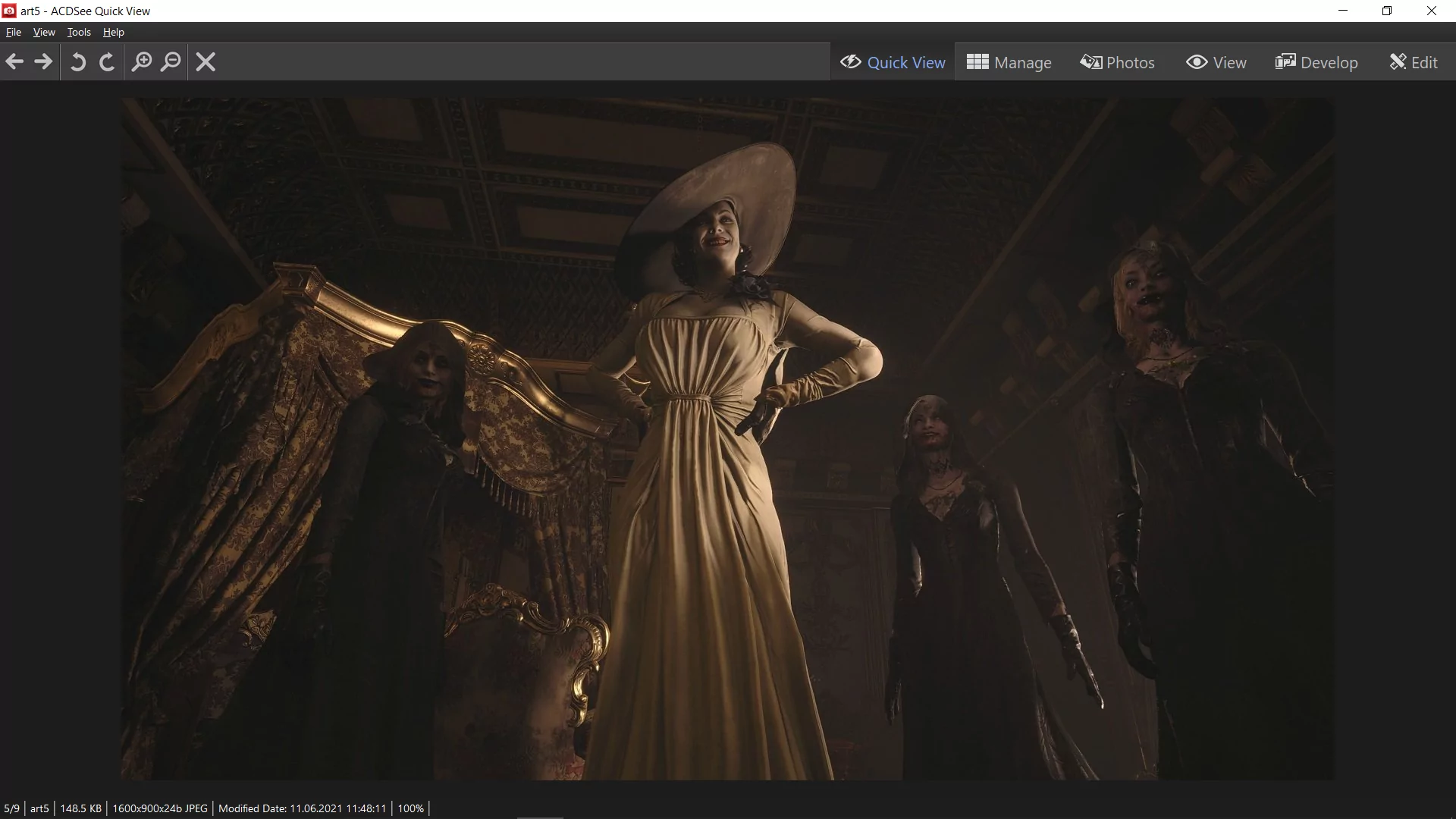Viewport: 1456px width, 819px height.
Task: Switch to Develop mode
Action: pos(1316,62)
